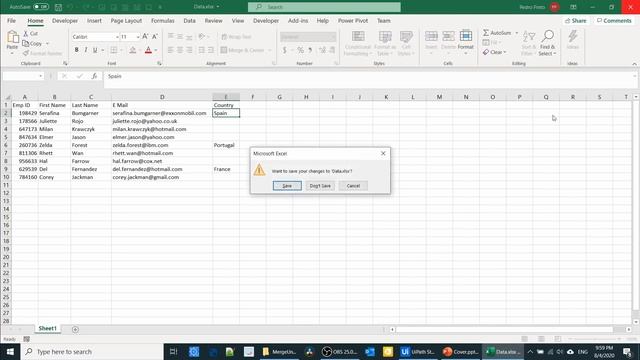Select the Formulas tab

click(162, 20)
